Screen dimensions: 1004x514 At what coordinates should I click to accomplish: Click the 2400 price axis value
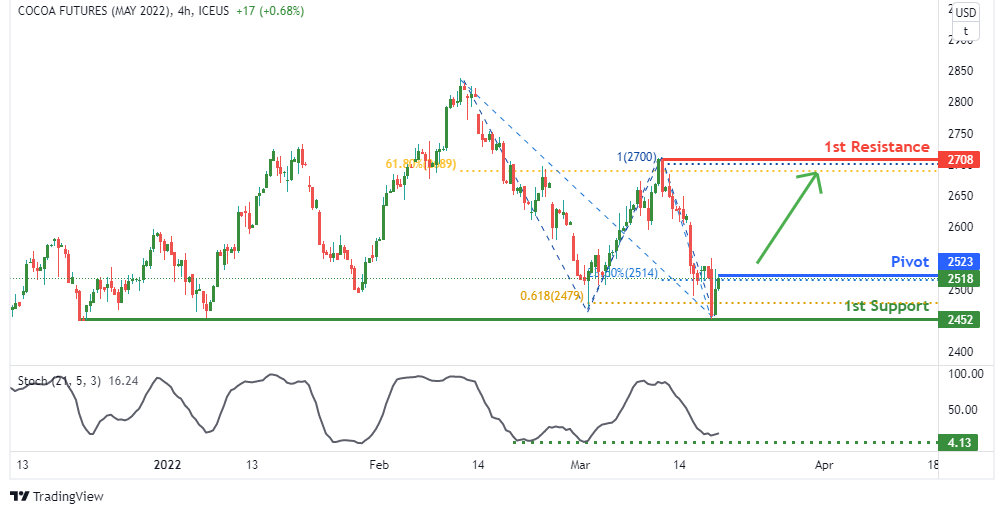[x=960, y=351]
